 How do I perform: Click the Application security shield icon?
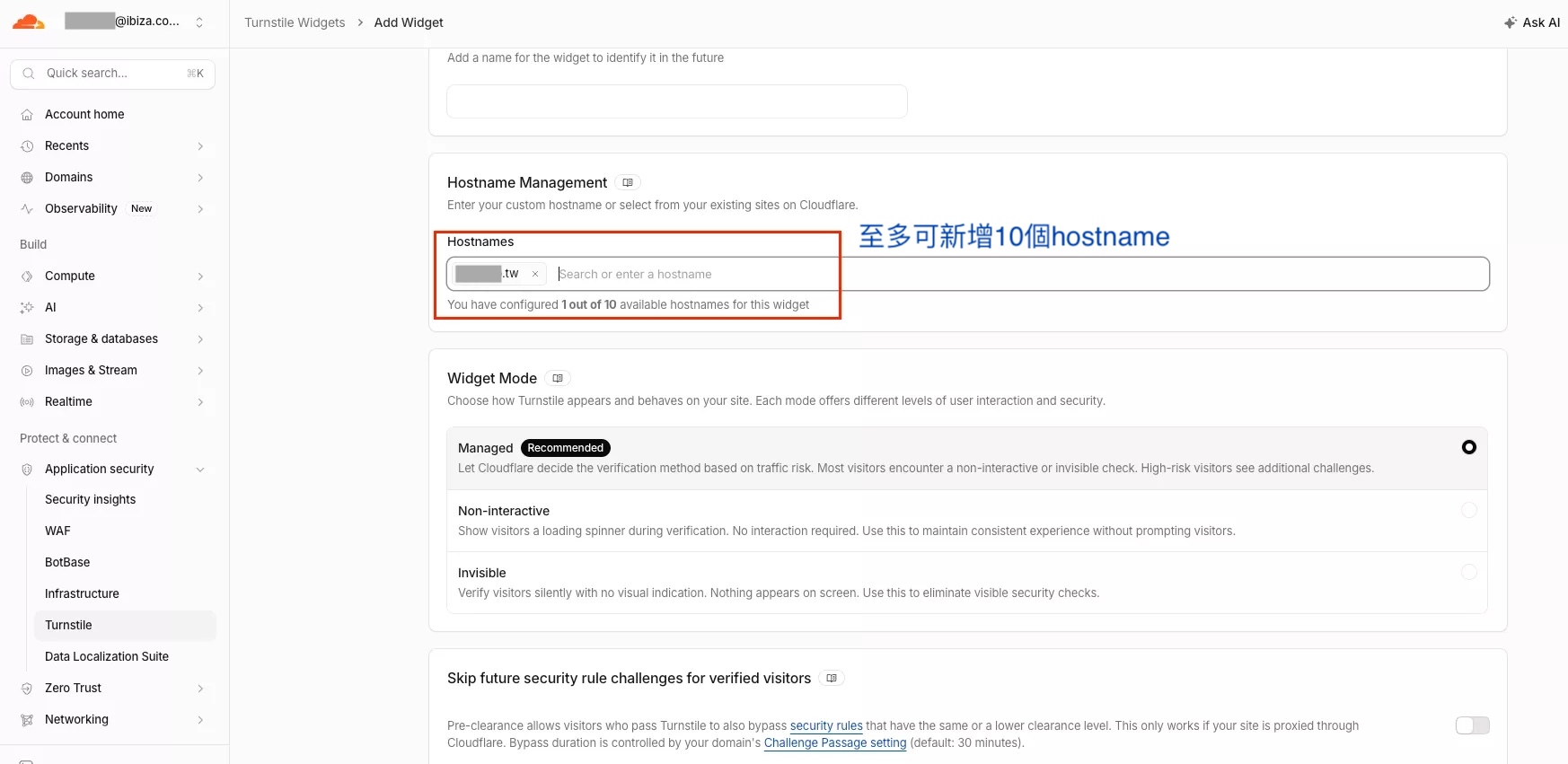(27, 470)
